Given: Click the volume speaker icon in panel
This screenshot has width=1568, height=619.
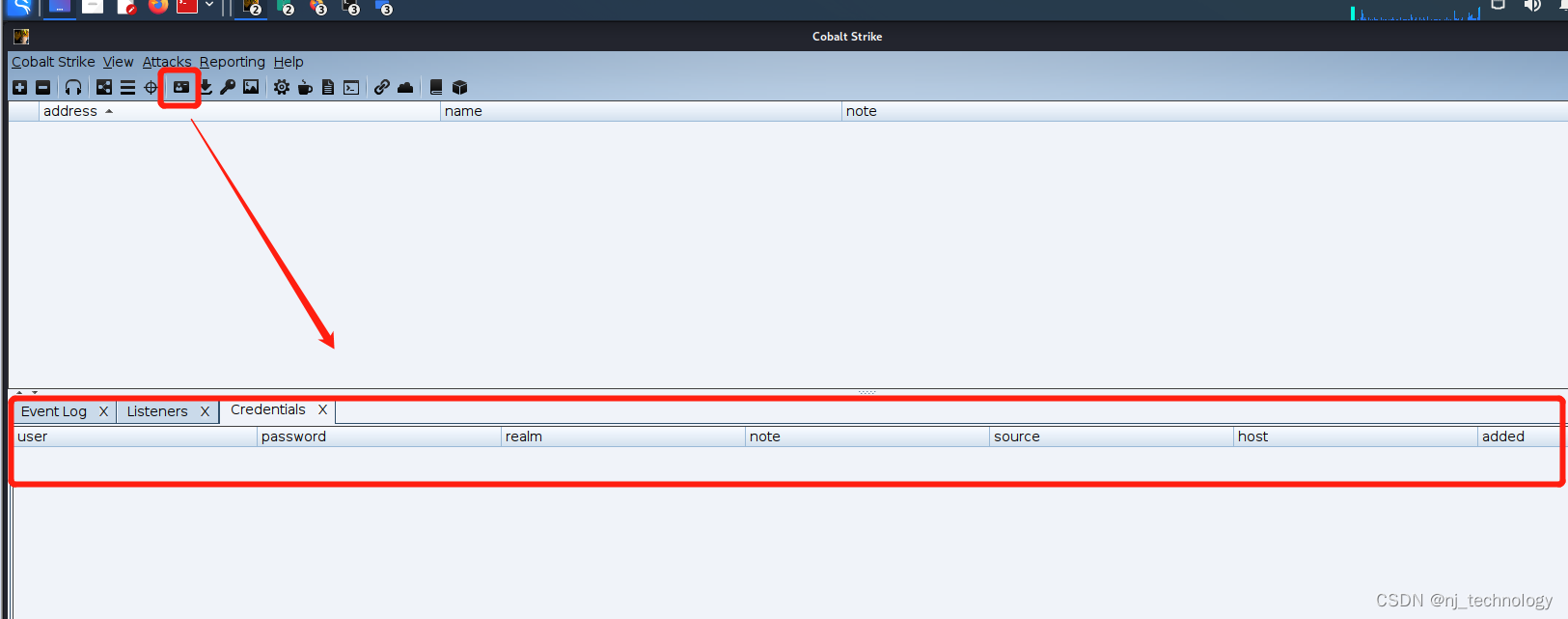Looking at the screenshot, I should tap(1532, 5).
